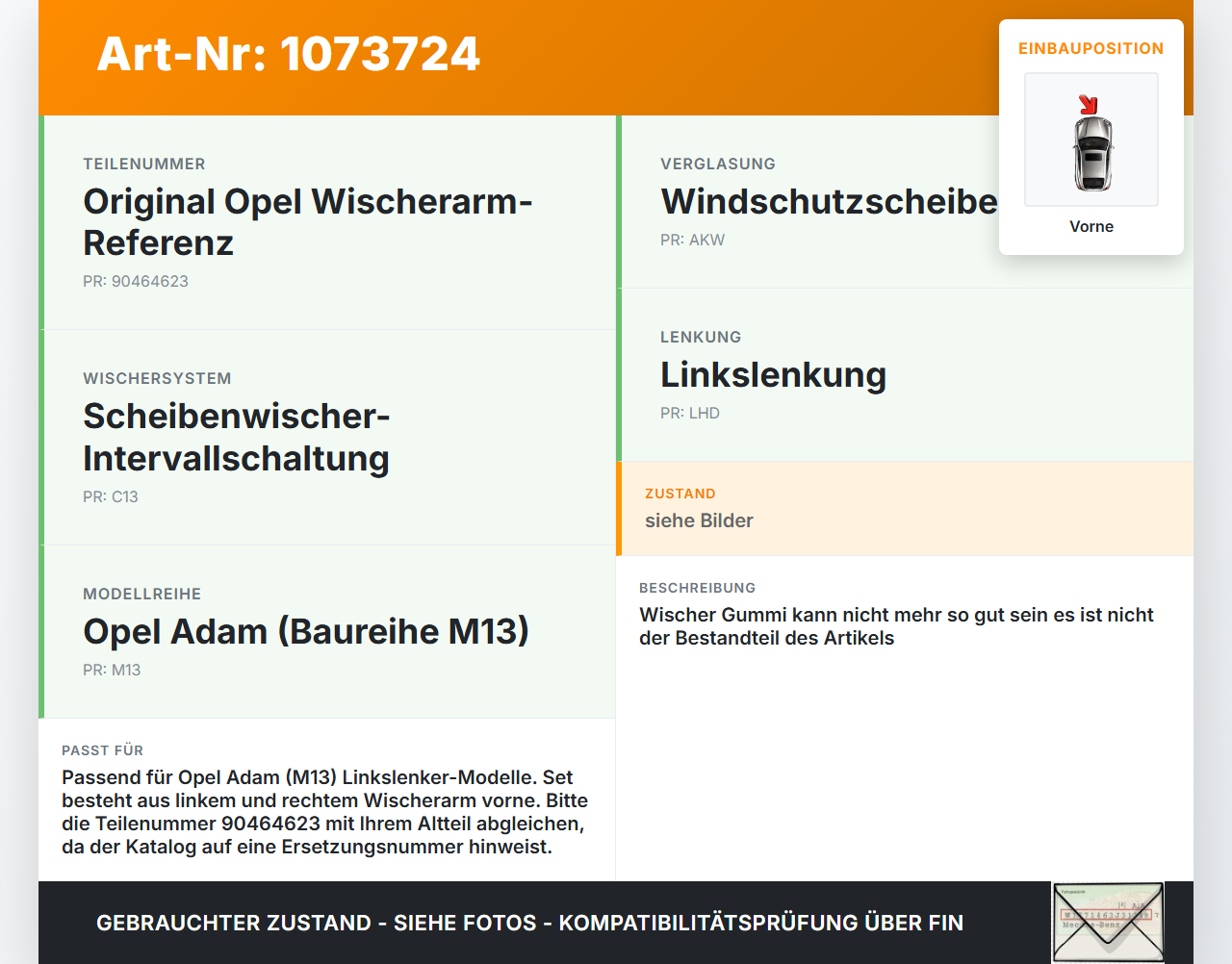
Task: Click the PR: C13 code
Action: pos(111,496)
